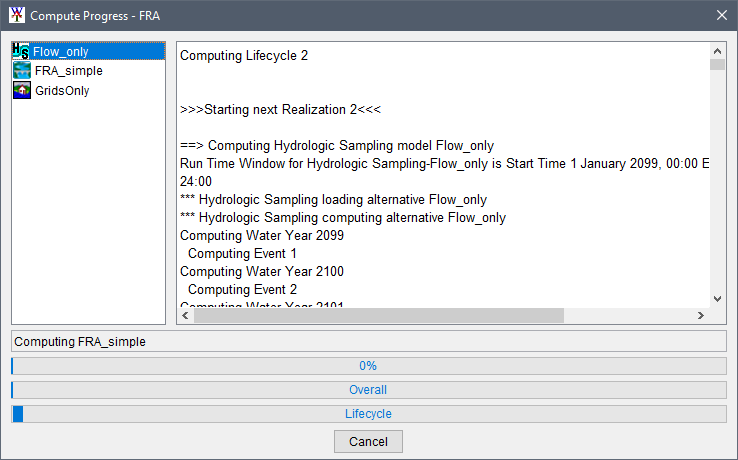The image size is (738, 460).
Task: Click the horizontal scrollbar thumb
Action: tap(379, 315)
